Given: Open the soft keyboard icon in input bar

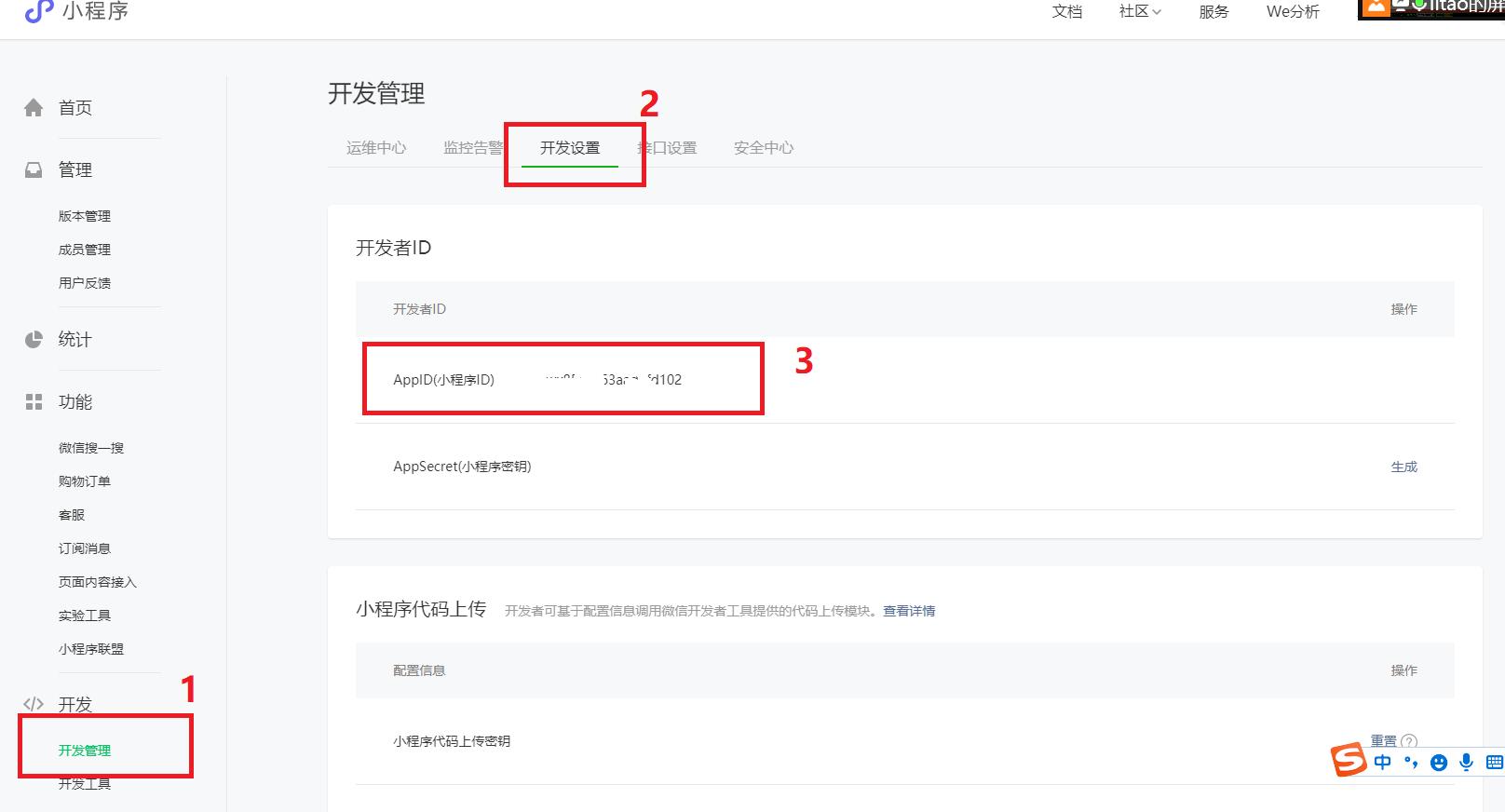Looking at the screenshot, I should 1494,763.
